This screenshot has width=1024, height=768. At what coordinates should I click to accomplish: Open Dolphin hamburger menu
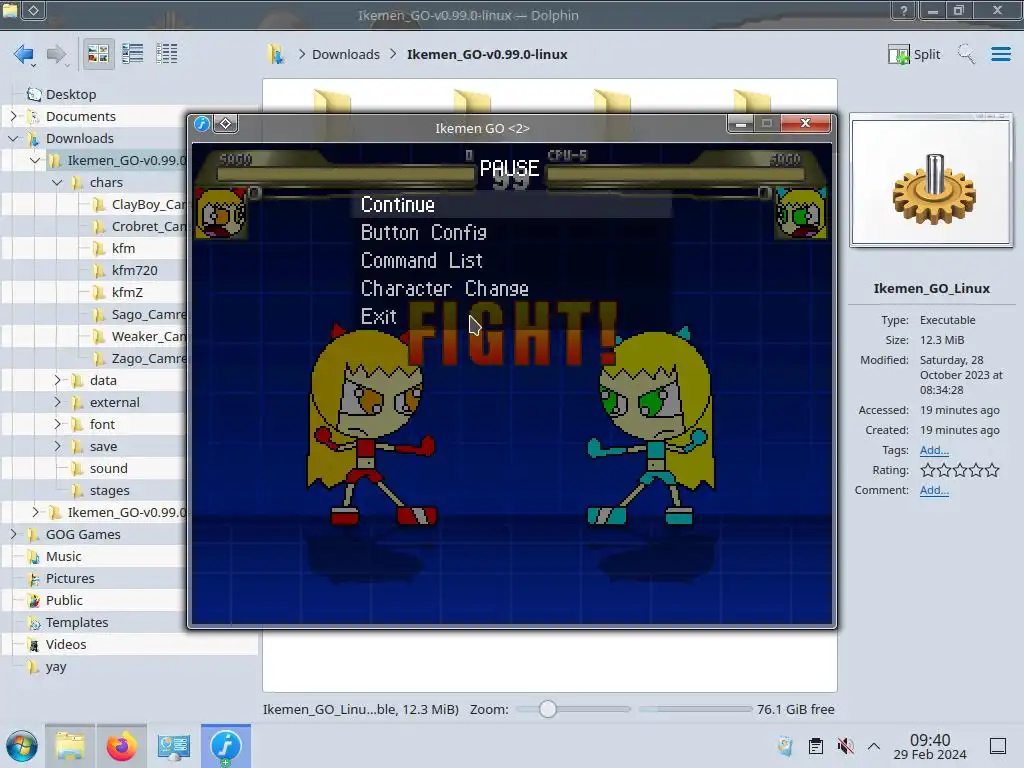1000,54
